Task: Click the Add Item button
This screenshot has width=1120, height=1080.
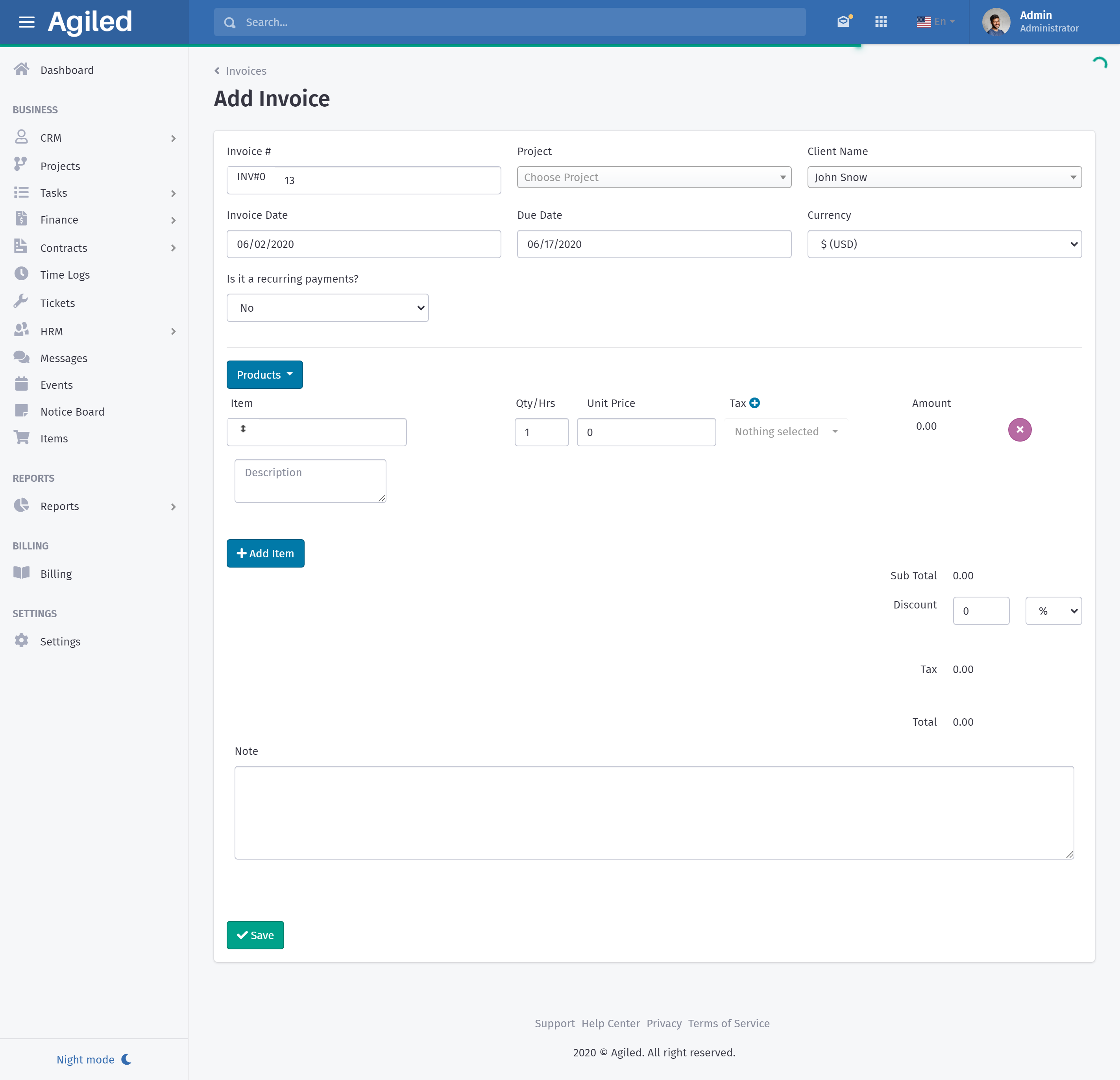Action: (265, 553)
